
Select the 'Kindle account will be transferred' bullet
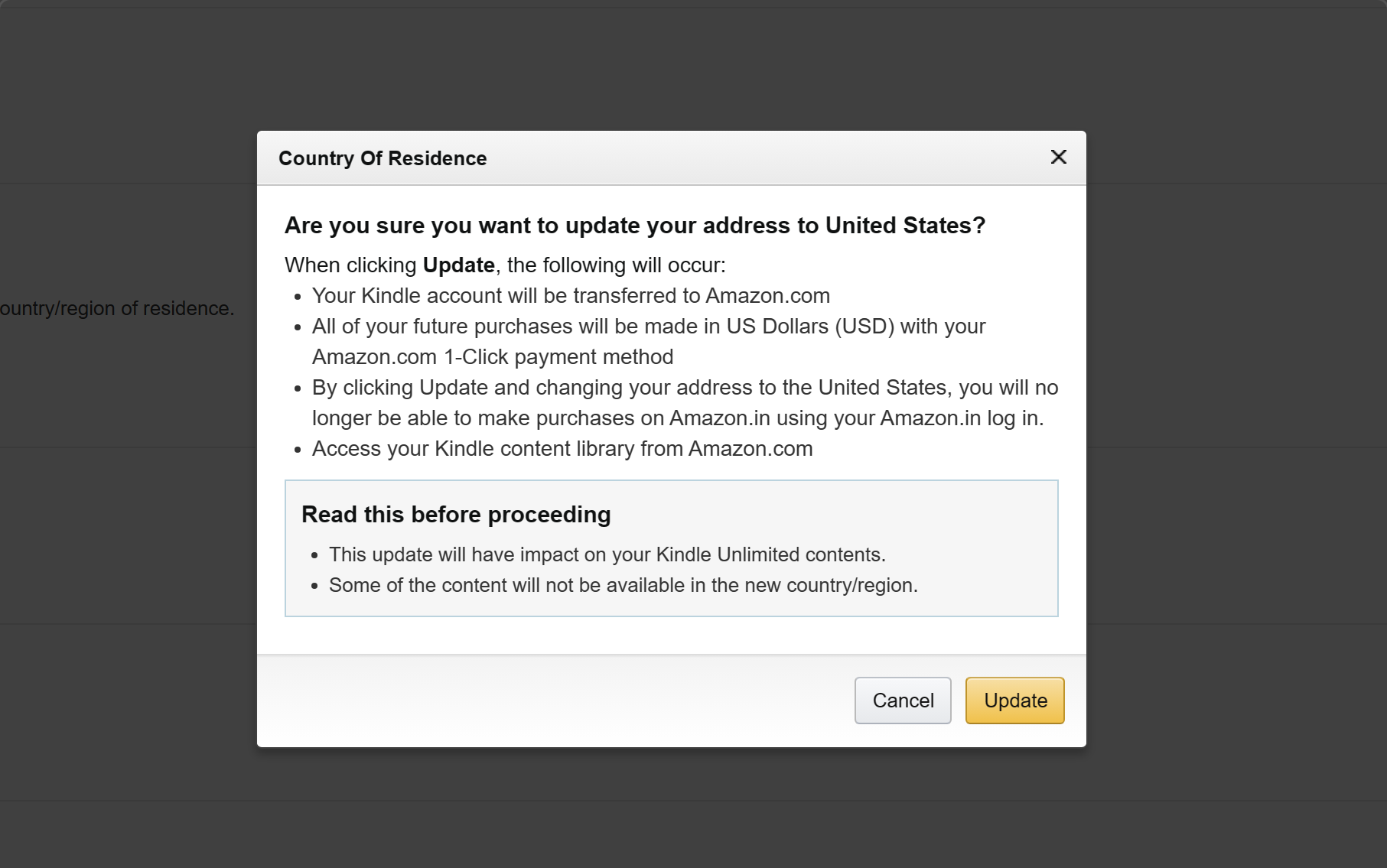(x=571, y=296)
